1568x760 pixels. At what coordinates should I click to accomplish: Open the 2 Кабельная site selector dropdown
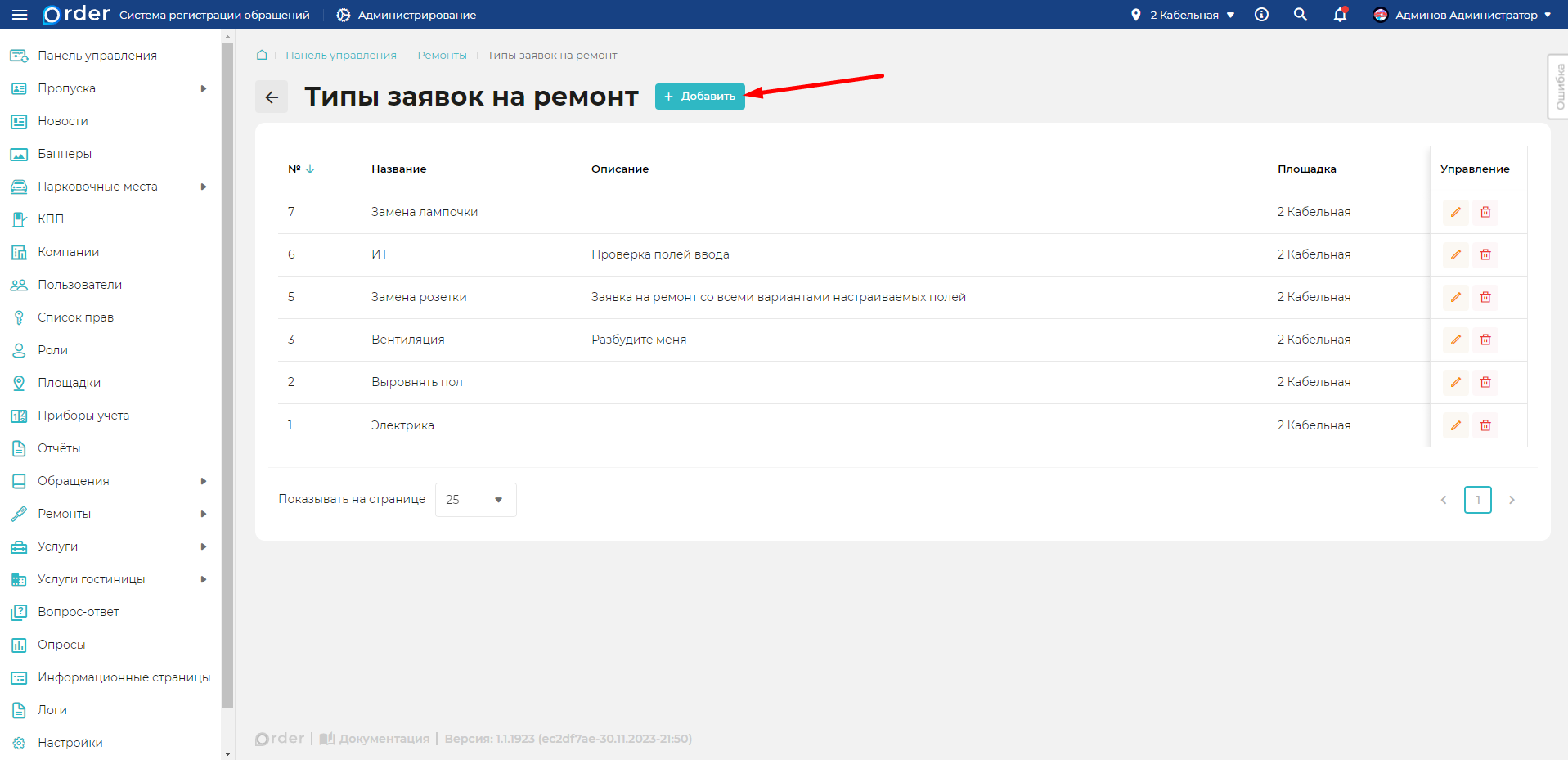coord(1183,15)
